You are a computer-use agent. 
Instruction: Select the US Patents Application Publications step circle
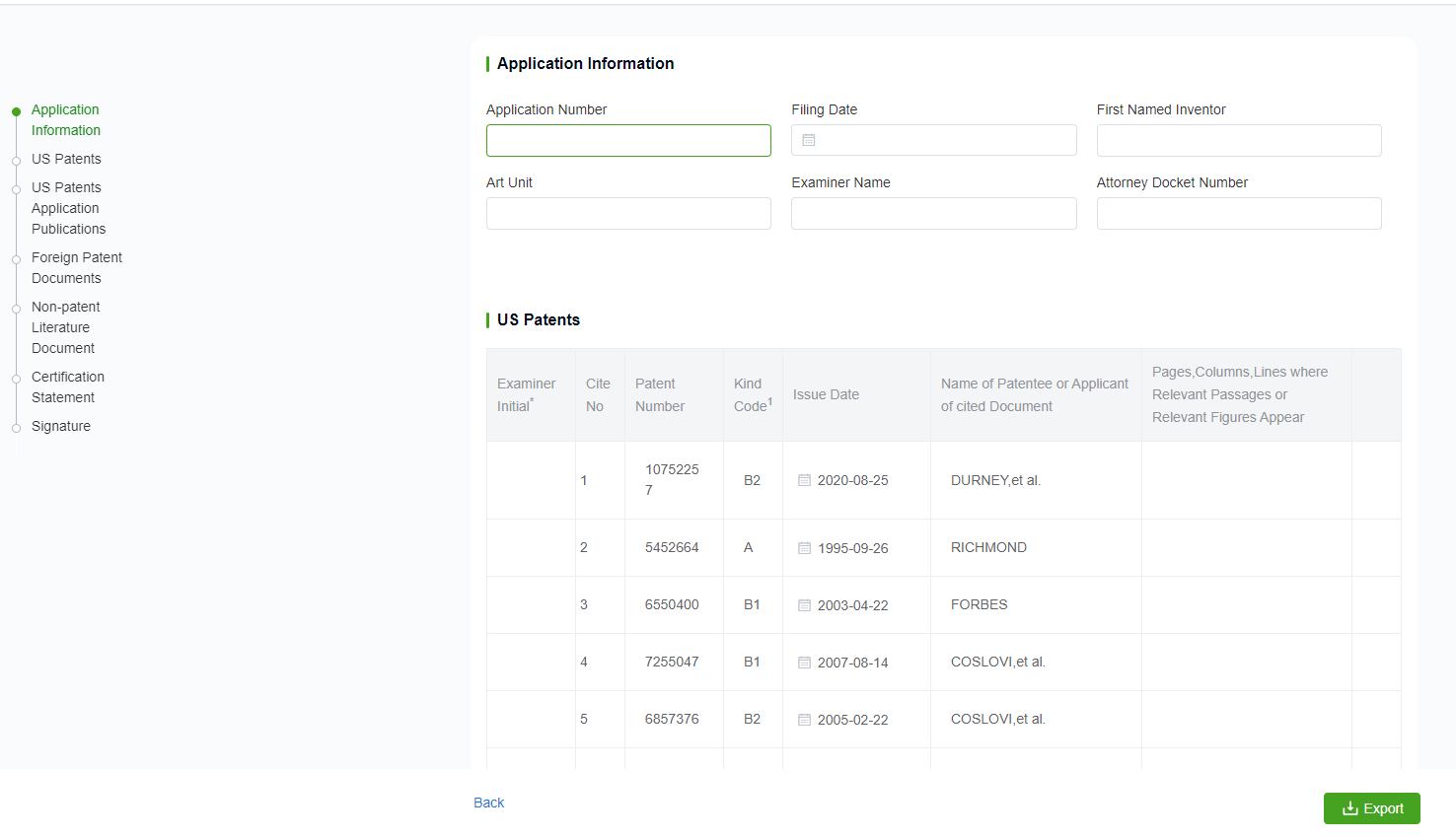pyautogui.click(x=15, y=187)
